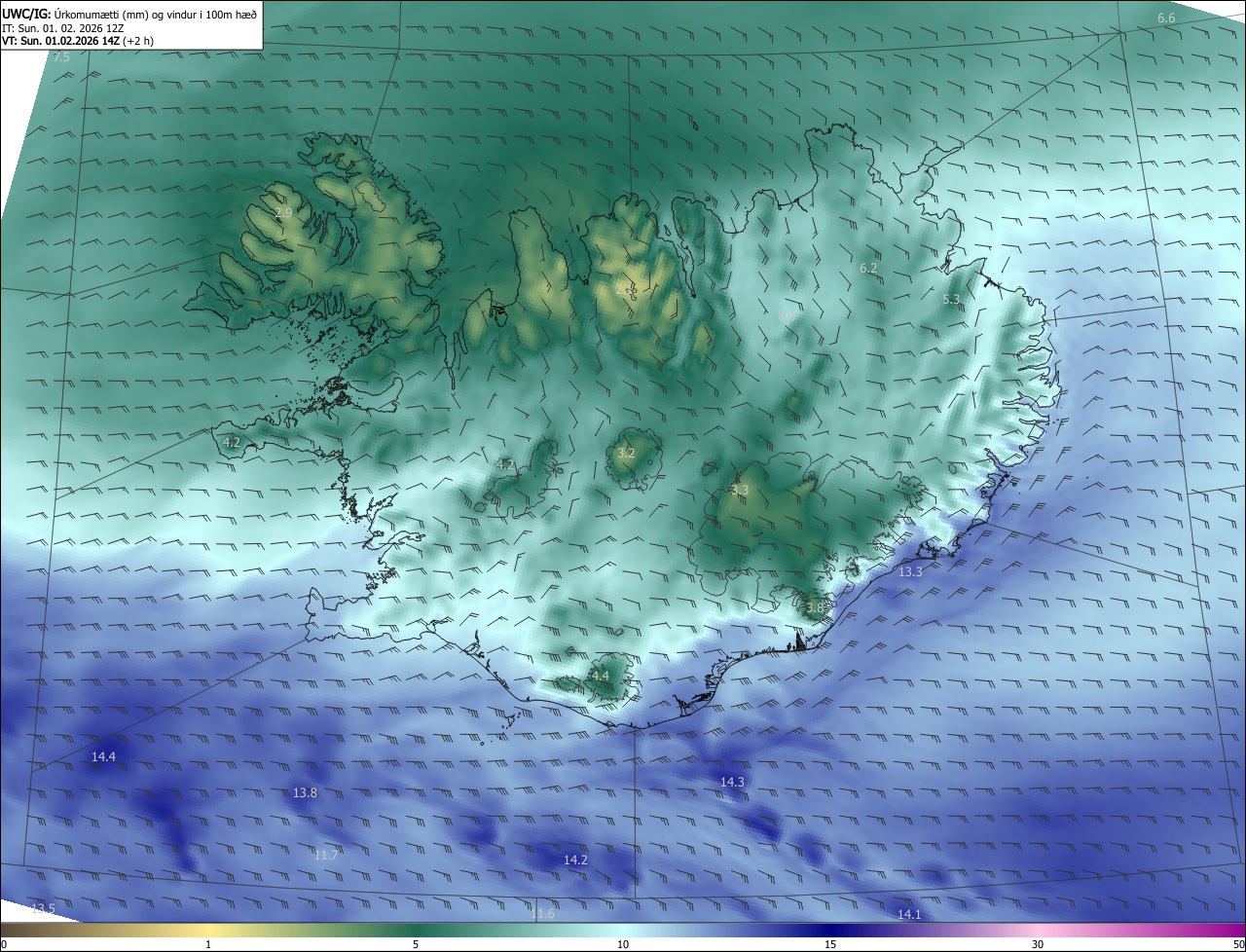Click the colorbar tick labeled 0

pos(4,944)
